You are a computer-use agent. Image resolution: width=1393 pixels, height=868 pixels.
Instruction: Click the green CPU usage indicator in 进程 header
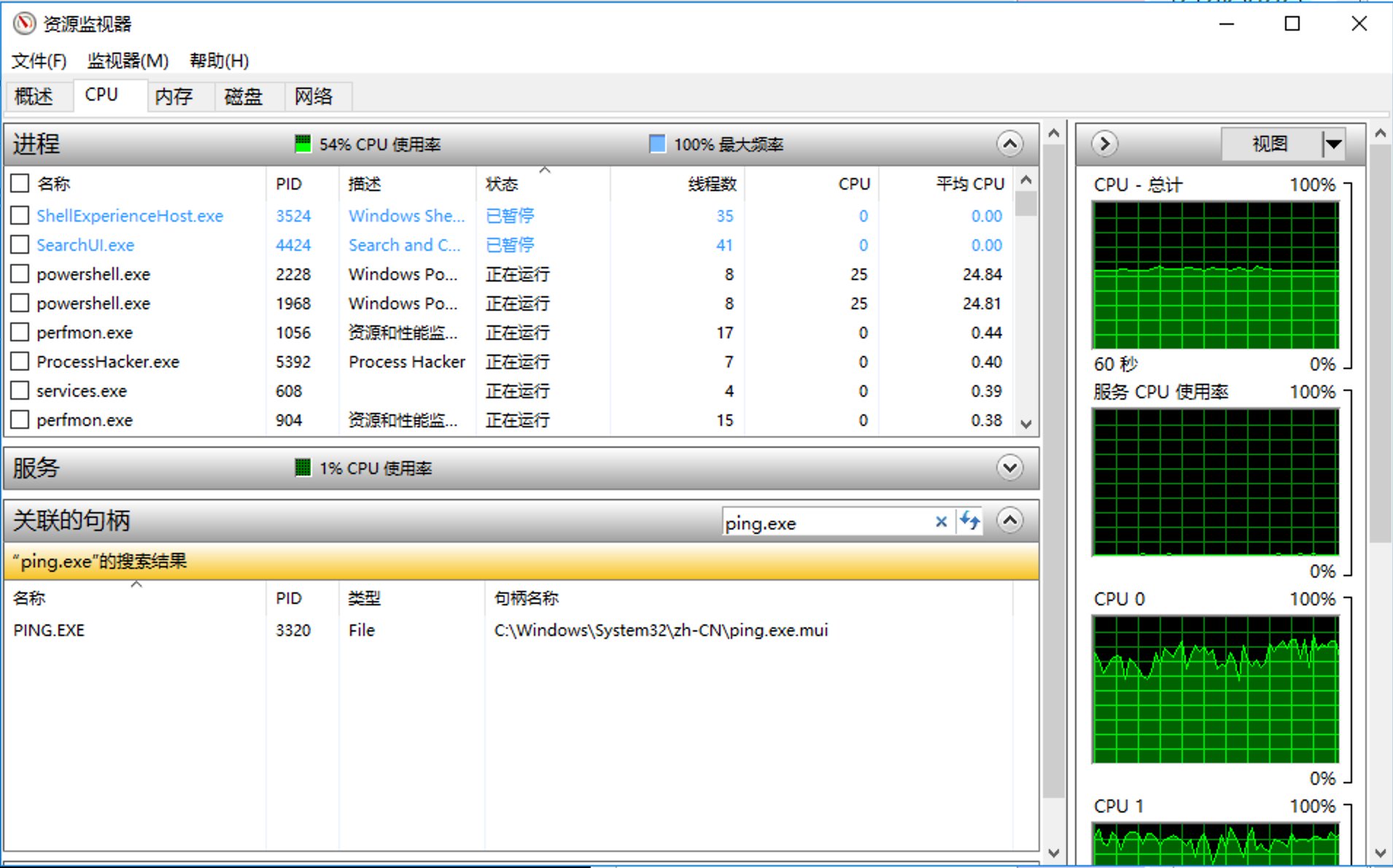tap(302, 144)
